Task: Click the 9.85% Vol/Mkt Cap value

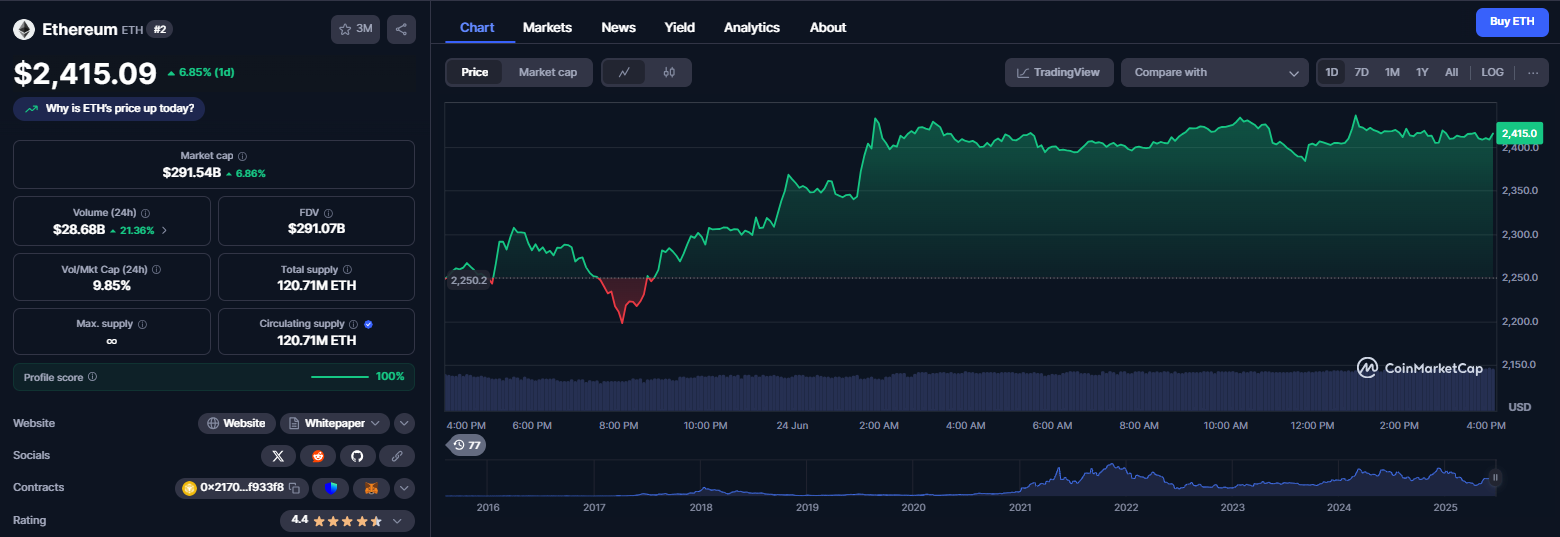Action: (x=111, y=286)
